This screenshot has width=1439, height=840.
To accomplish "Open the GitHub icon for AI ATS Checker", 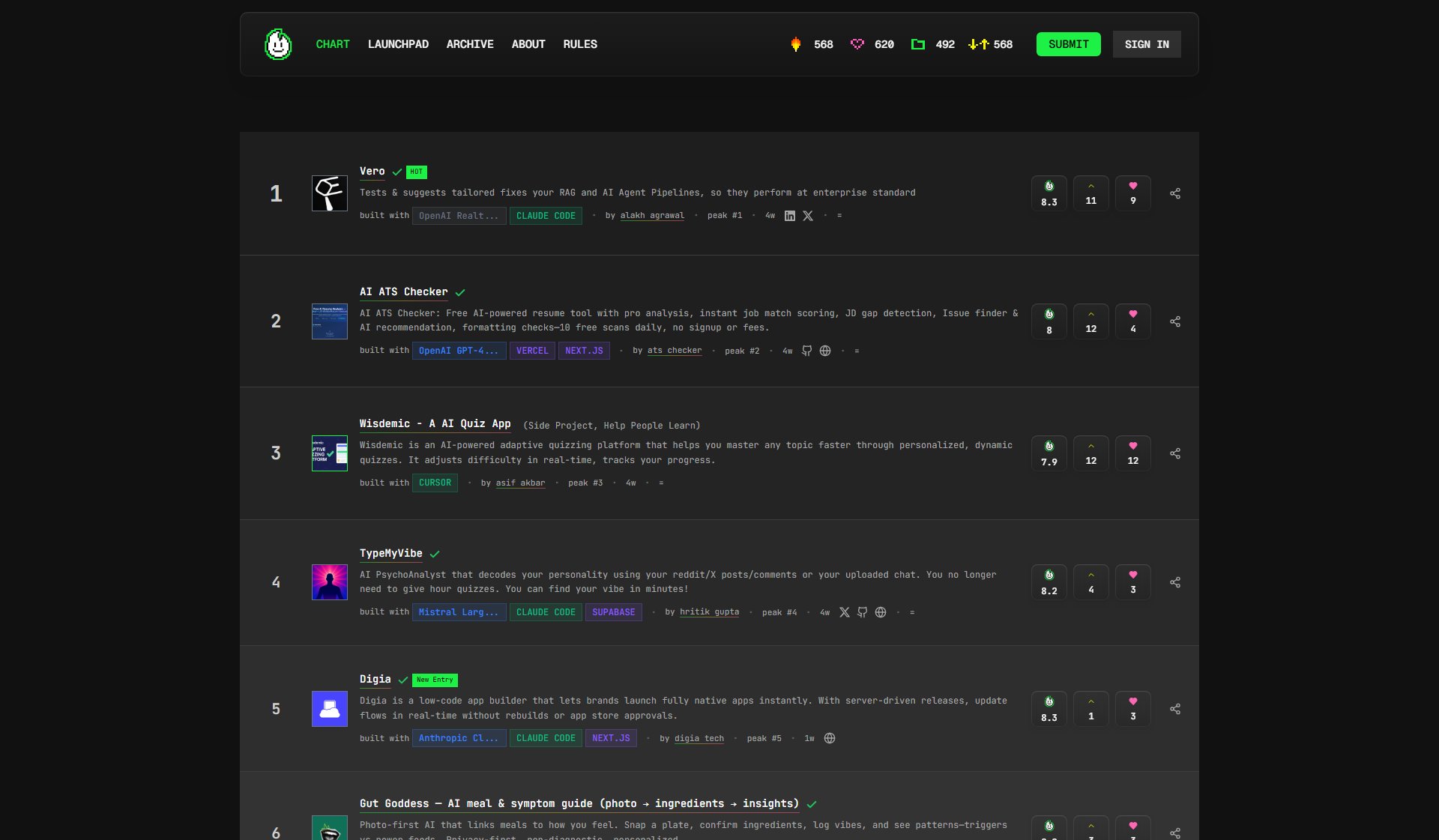I will (806, 351).
